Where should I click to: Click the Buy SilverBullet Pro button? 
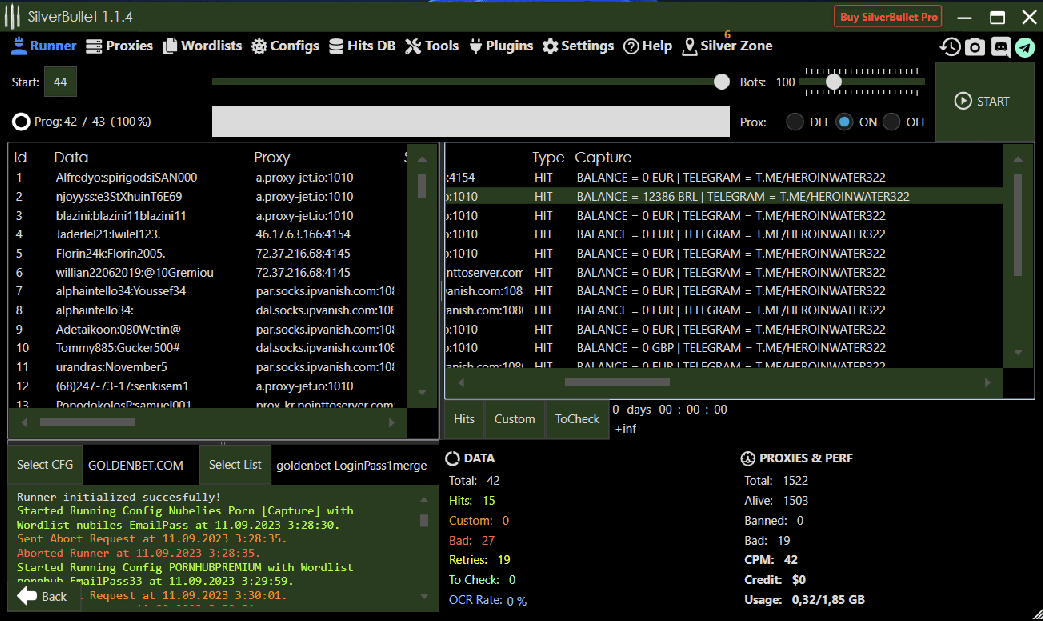[x=888, y=17]
